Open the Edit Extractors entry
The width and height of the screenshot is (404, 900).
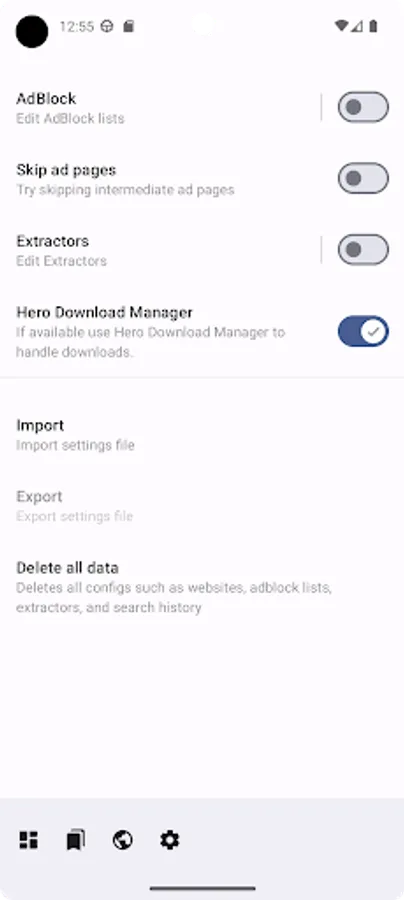[x=161, y=250]
